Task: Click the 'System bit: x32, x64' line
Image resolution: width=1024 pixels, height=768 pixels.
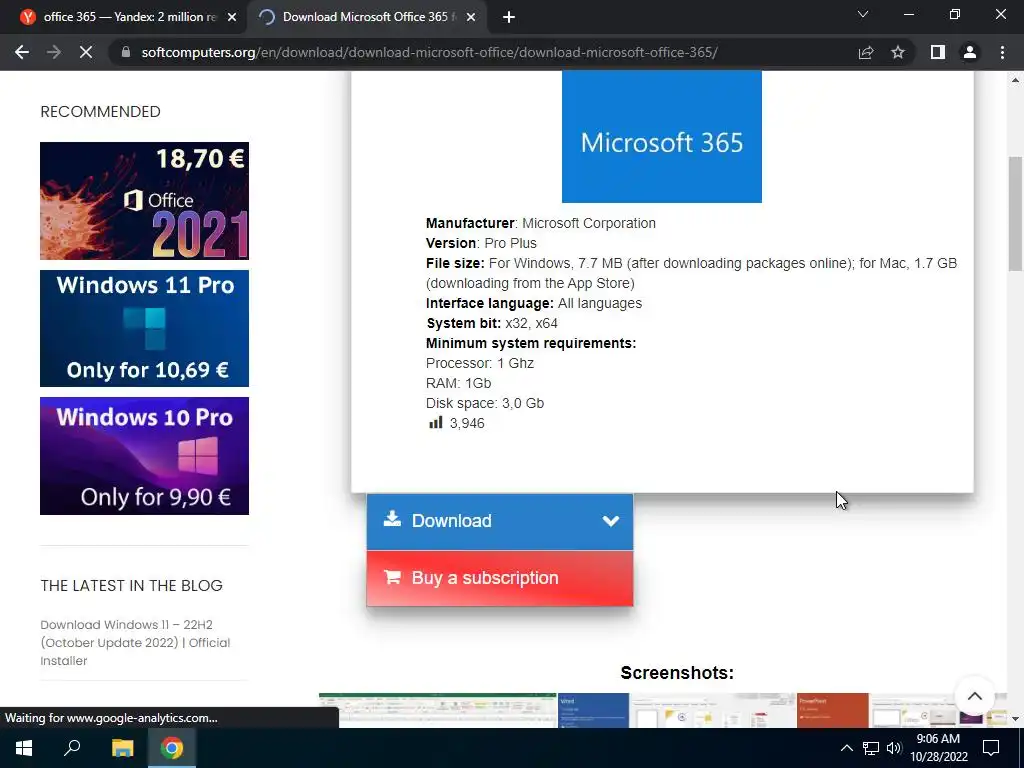Action: click(492, 323)
